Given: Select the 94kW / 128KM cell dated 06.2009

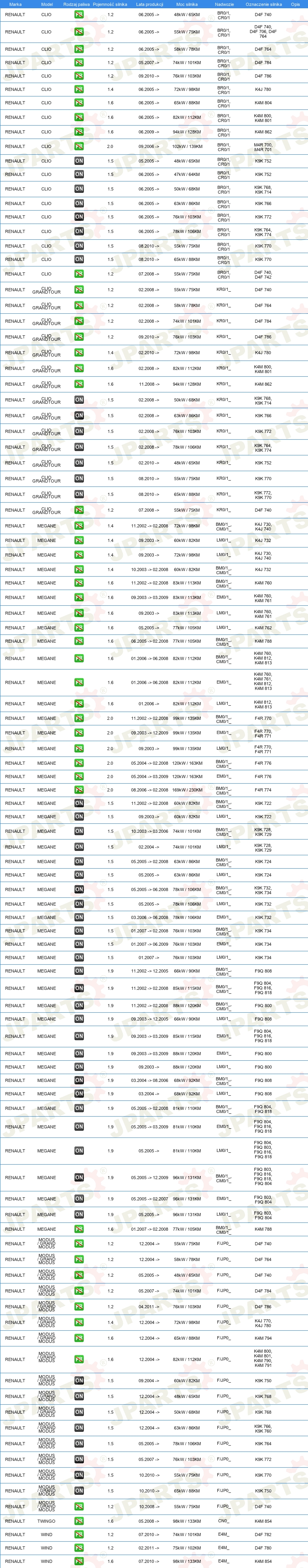Looking at the screenshot, I should (x=187, y=132).
